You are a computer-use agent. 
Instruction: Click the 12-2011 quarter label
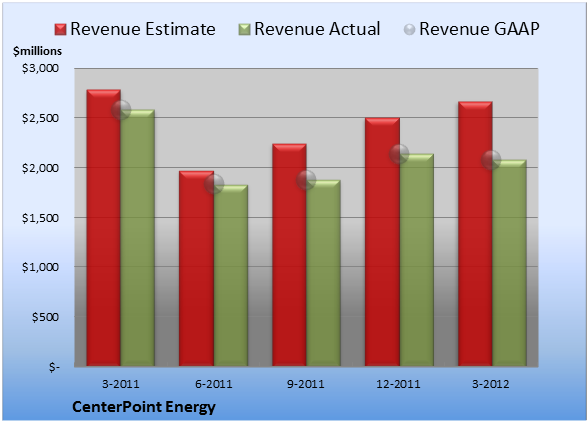click(x=398, y=384)
